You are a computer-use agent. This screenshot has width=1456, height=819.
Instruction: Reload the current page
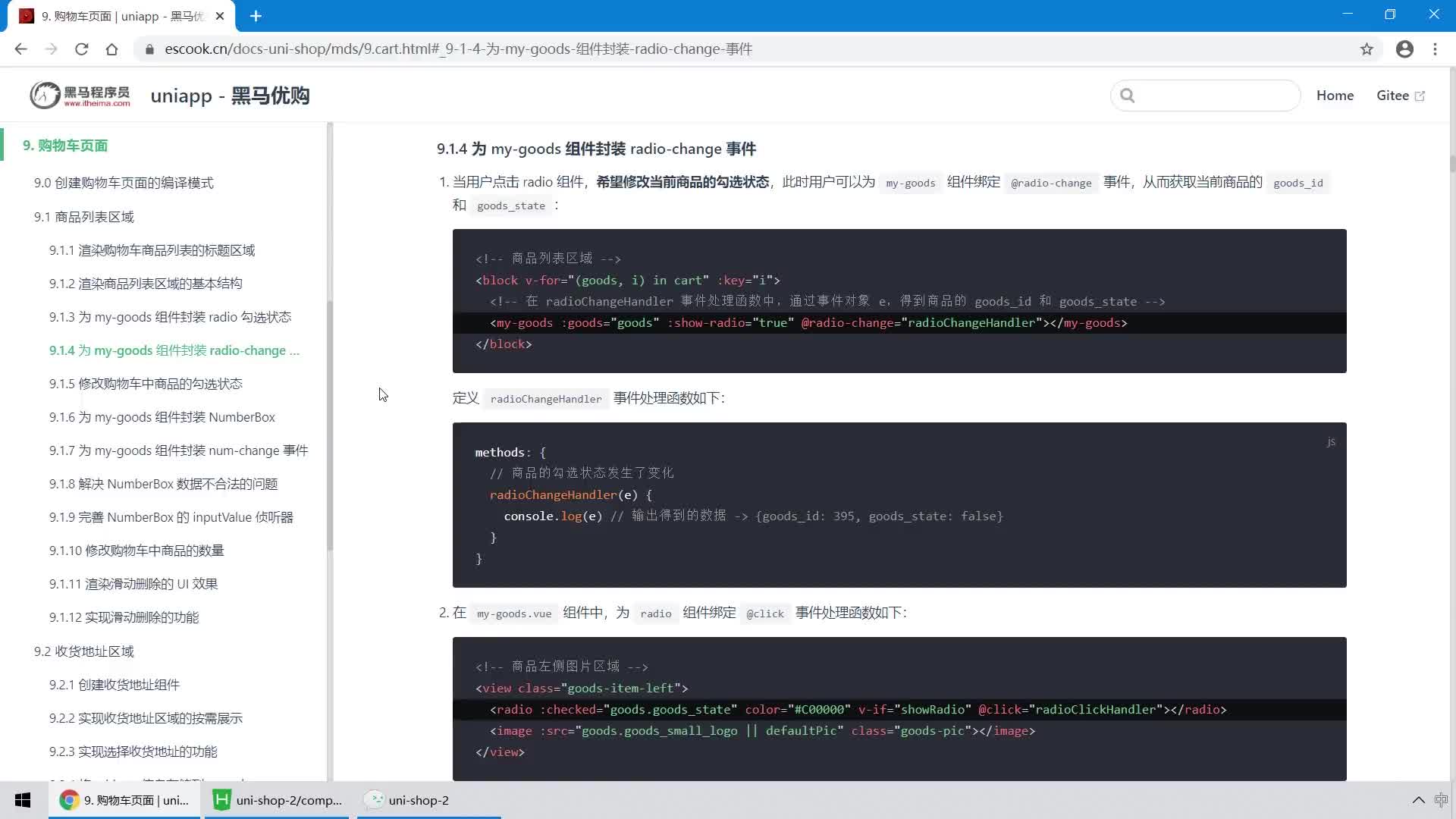tap(81, 49)
